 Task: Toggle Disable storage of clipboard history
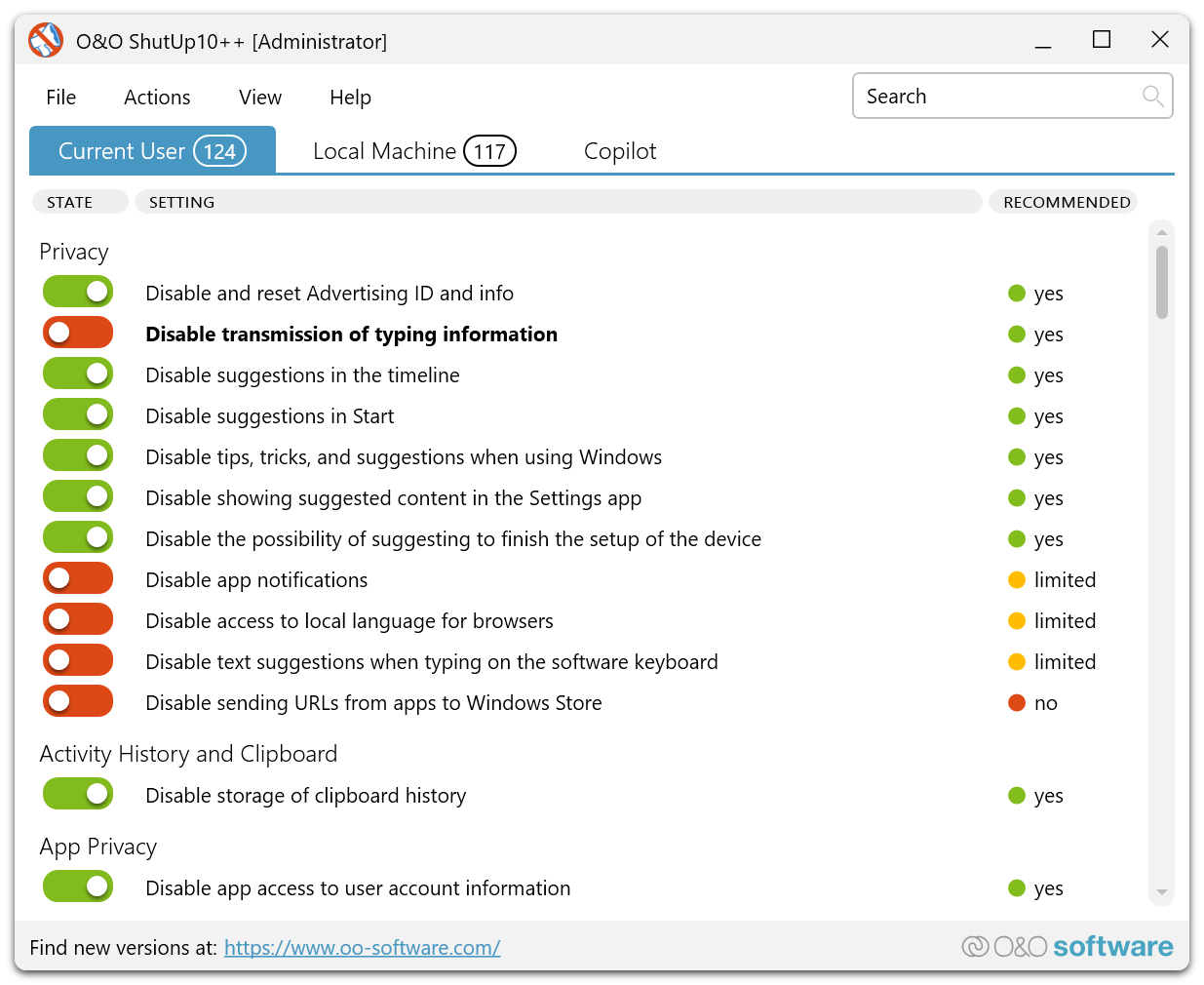click(78, 795)
